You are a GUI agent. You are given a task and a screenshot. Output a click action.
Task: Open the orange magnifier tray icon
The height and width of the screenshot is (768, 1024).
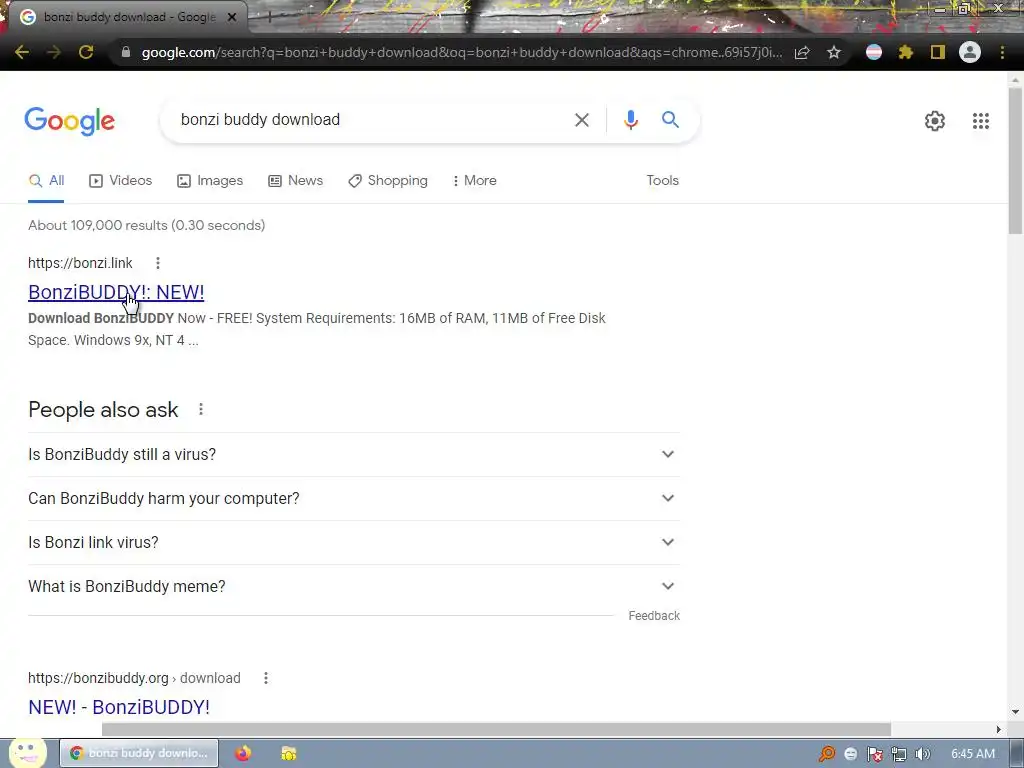tap(827, 754)
